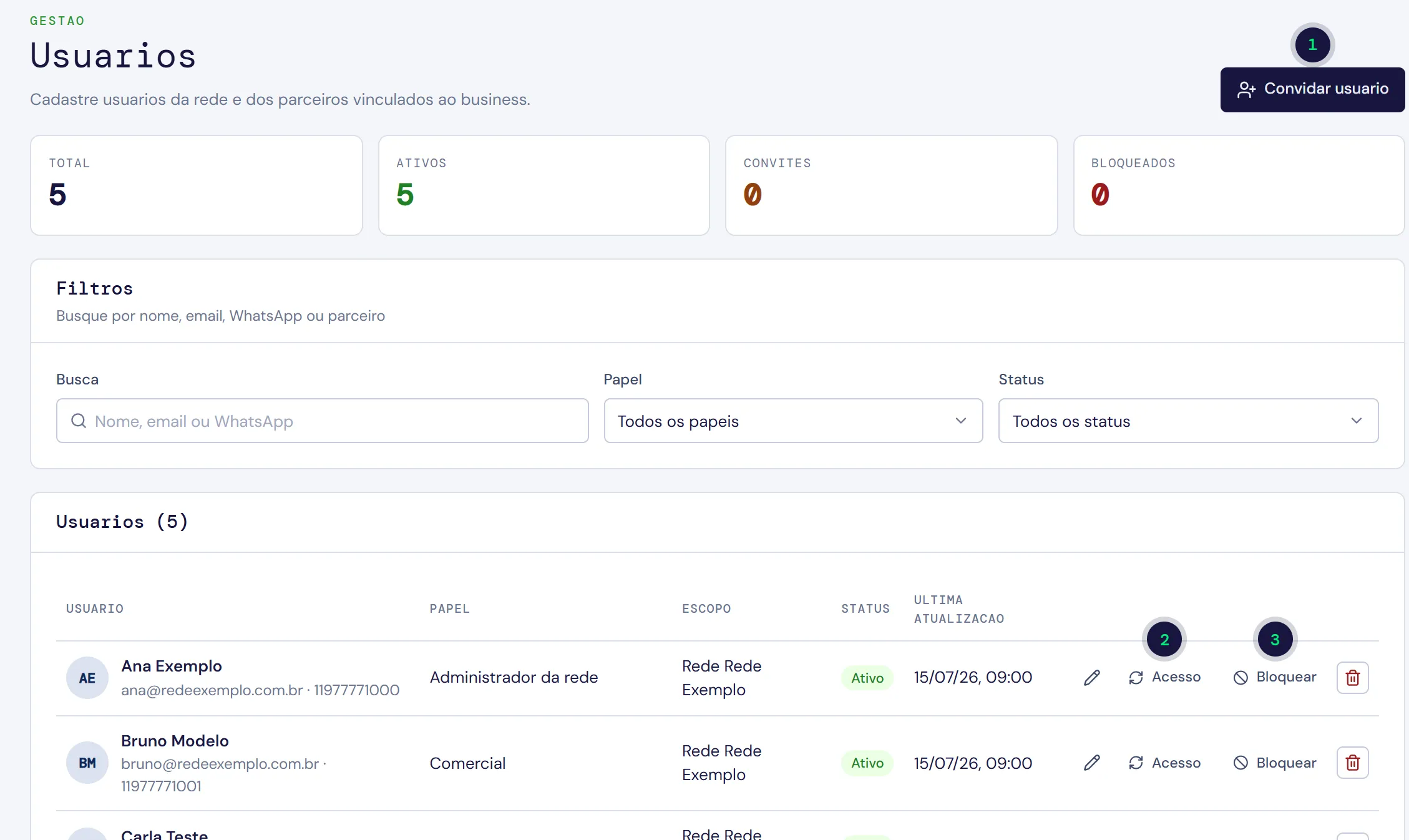Click Ana Exemplo's 15/07/26, 09:00 date

pyautogui.click(x=973, y=678)
